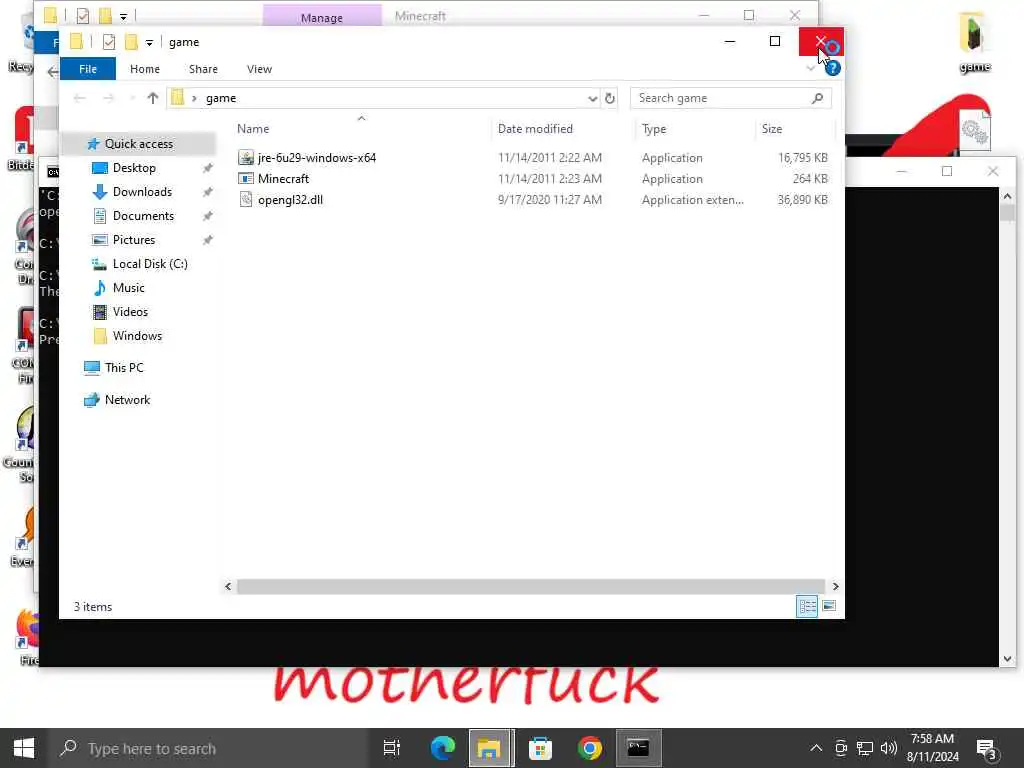
Task: Refresh the game folder view
Action: (610, 99)
